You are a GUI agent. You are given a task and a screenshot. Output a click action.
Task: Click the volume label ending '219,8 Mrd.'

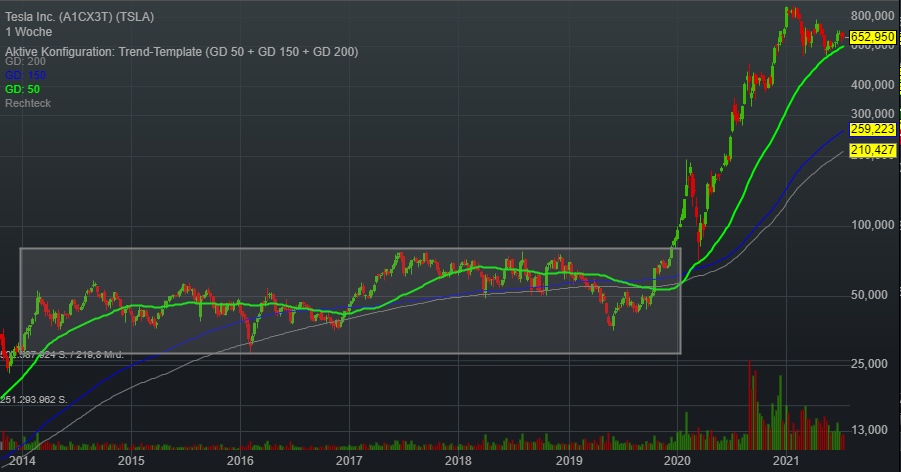click(x=62, y=355)
